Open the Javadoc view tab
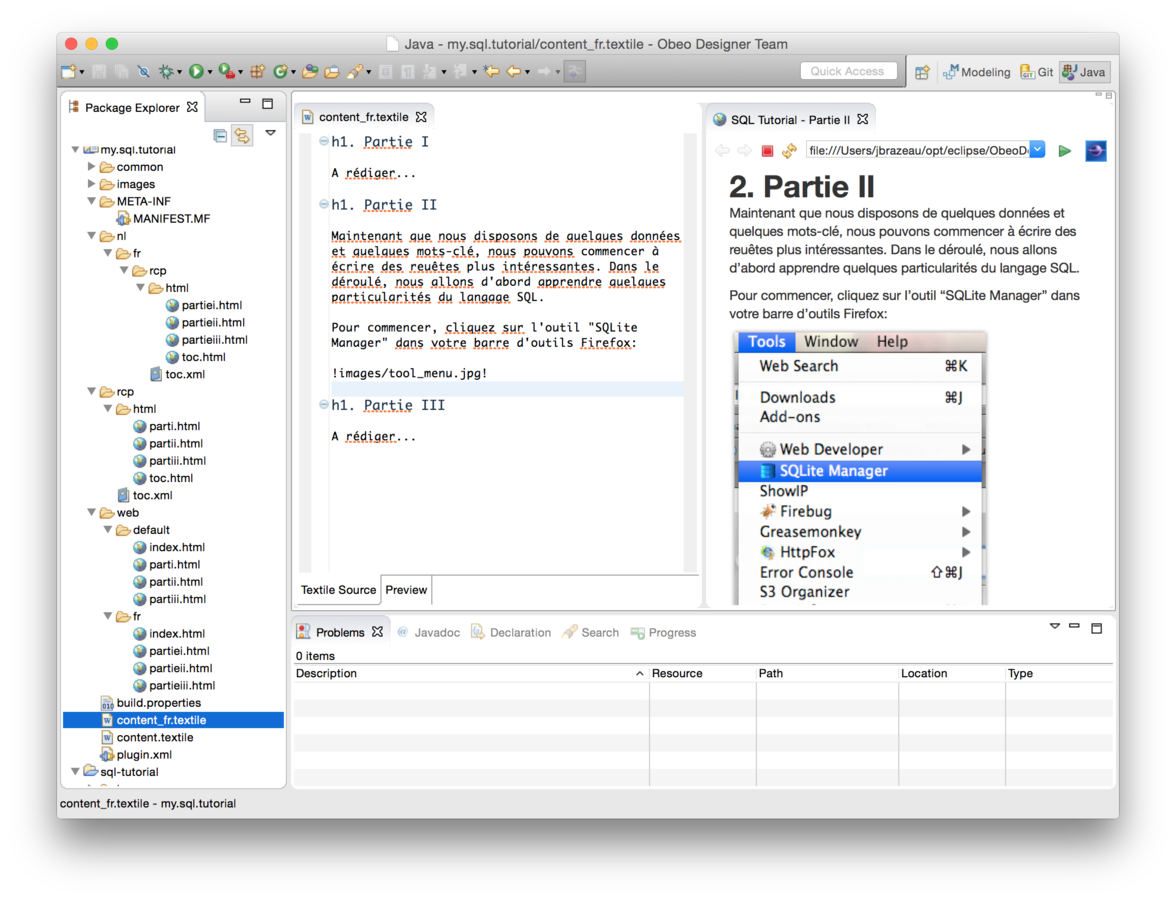The width and height of the screenshot is (1176, 900). [x=428, y=632]
